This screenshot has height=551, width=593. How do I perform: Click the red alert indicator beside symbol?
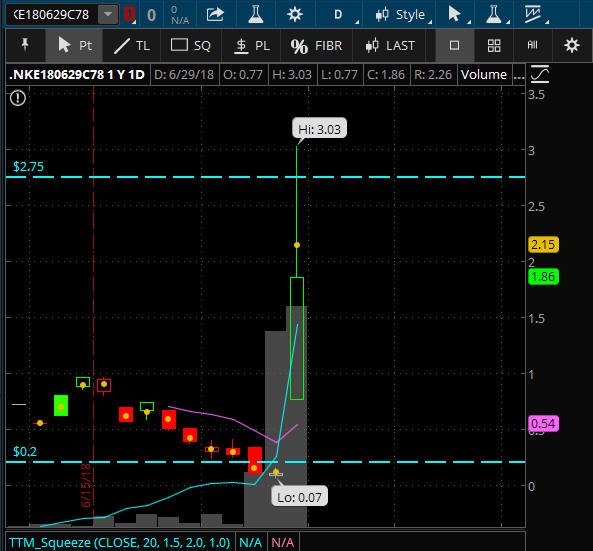pos(129,15)
